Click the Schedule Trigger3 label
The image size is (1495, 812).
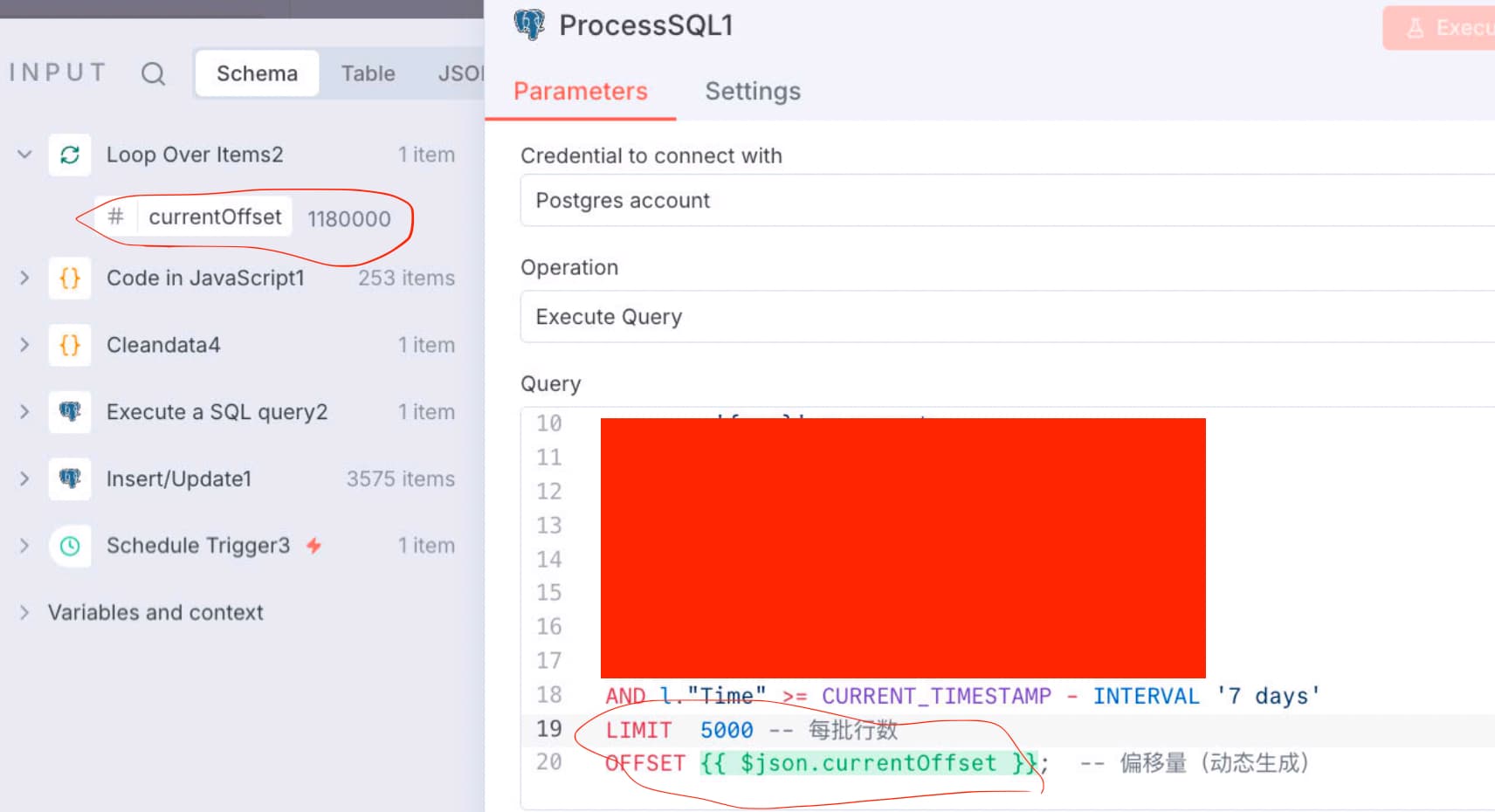point(198,546)
